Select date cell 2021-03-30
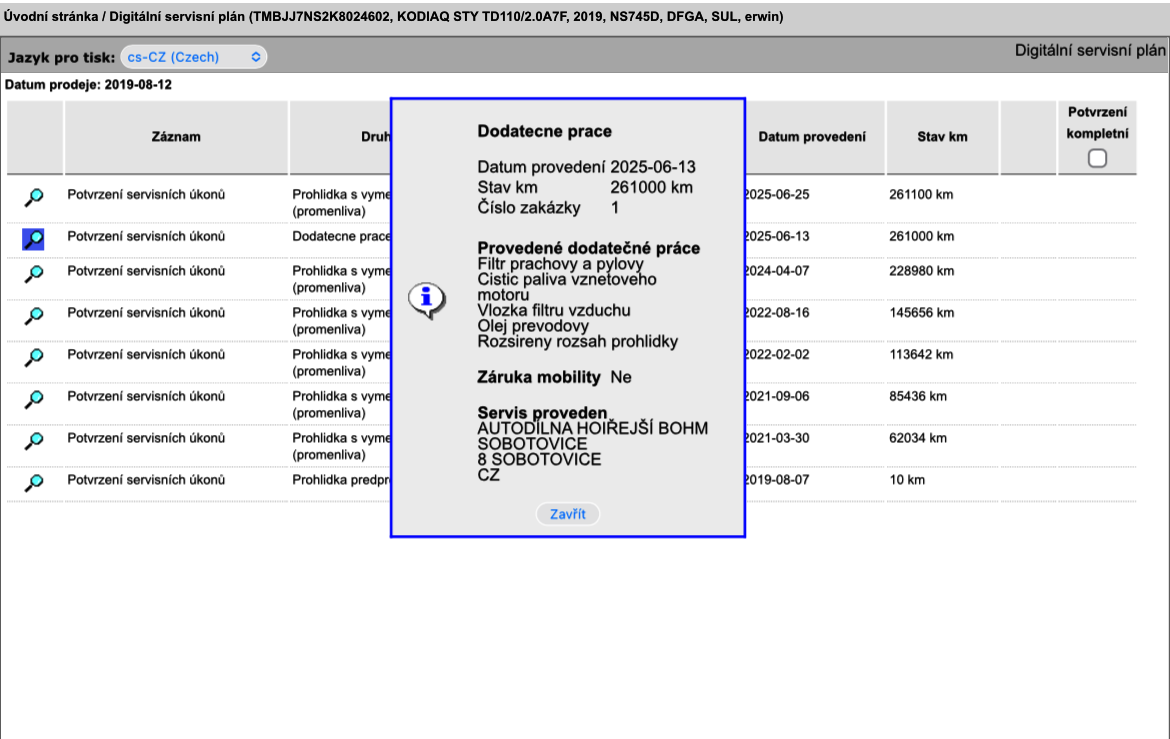Image resolution: width=1170 pixels, height=739 pixels. coord(777,438)
